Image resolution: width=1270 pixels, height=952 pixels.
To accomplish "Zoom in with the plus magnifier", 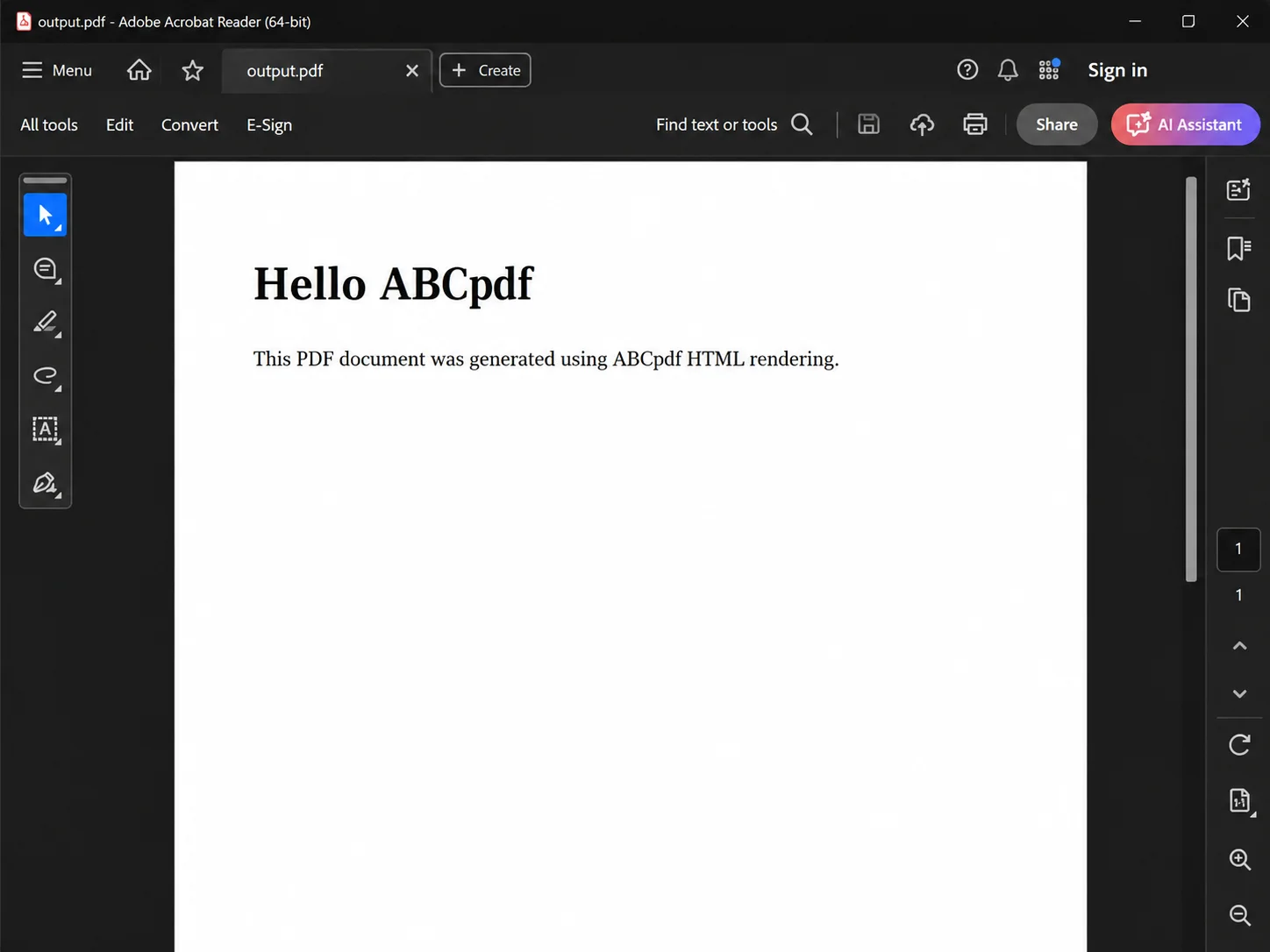I will pos(1239,860).
